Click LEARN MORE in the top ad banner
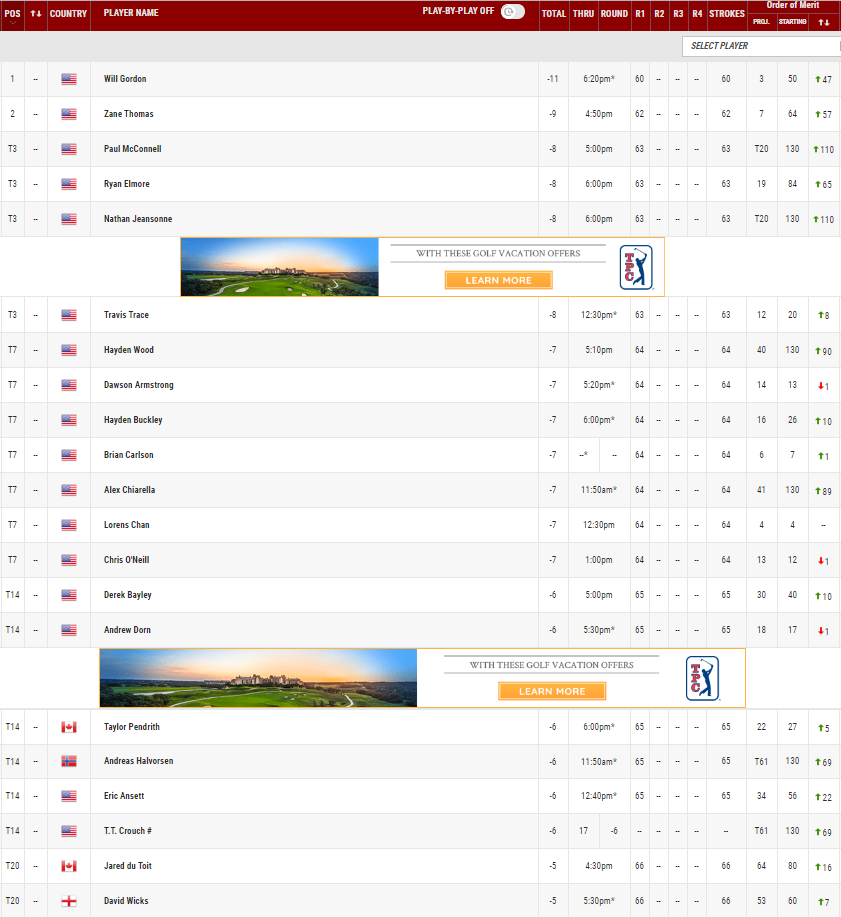The width and height of the screenshot is (841, 917). [499, 281]
